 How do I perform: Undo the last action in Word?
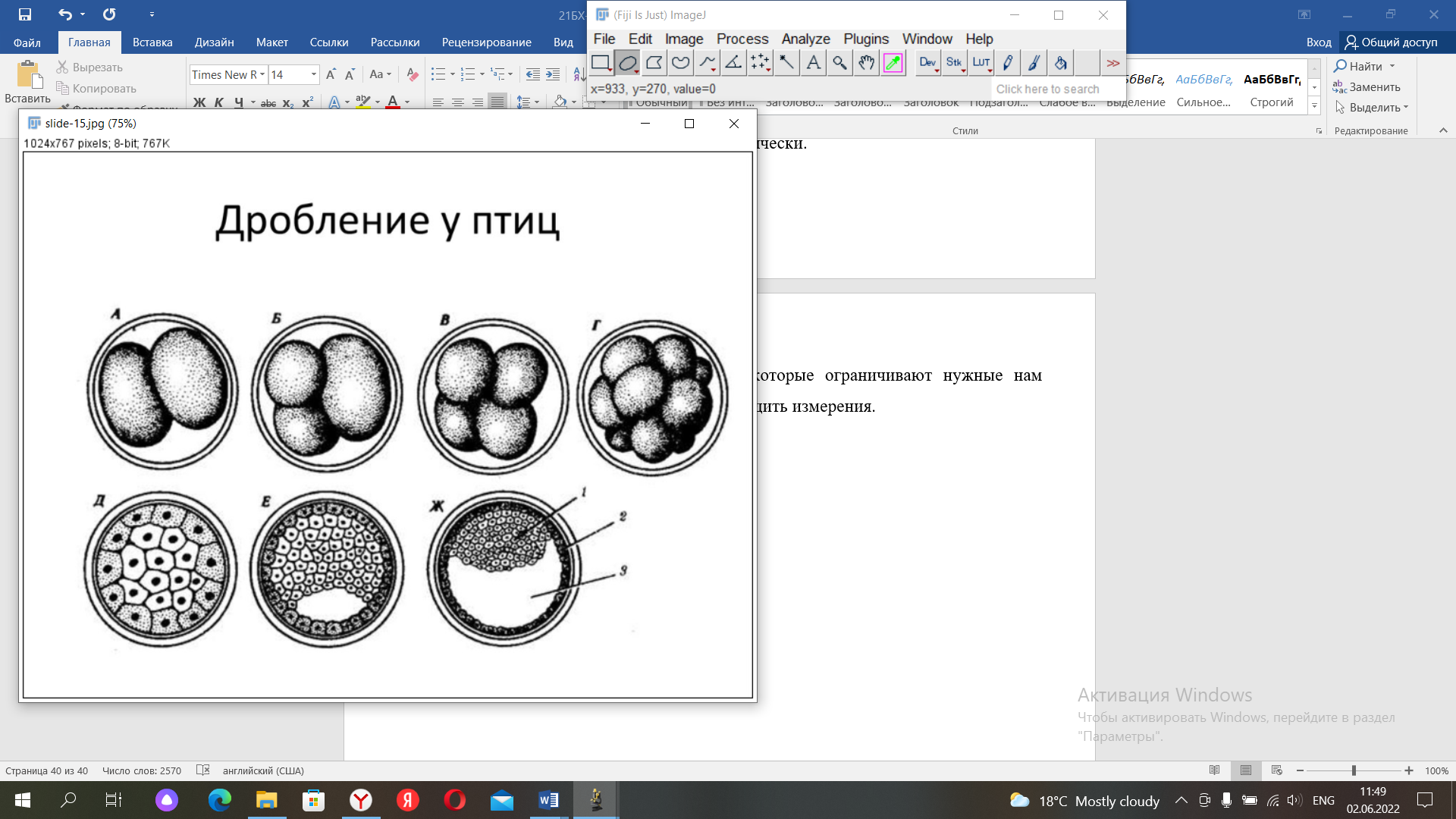click(65, 14)
